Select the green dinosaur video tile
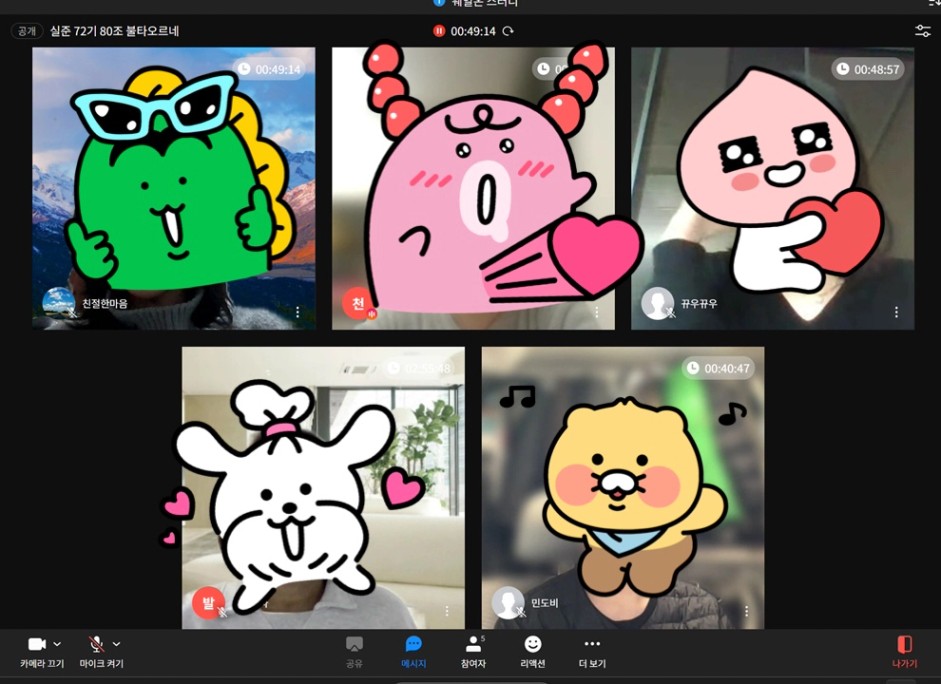This screenshot has width=941, height=684. click(173, 188)
